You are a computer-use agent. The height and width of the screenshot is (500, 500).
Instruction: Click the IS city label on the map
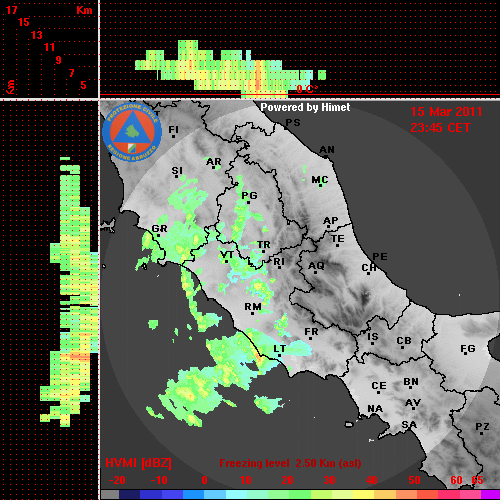click(373, 337)
